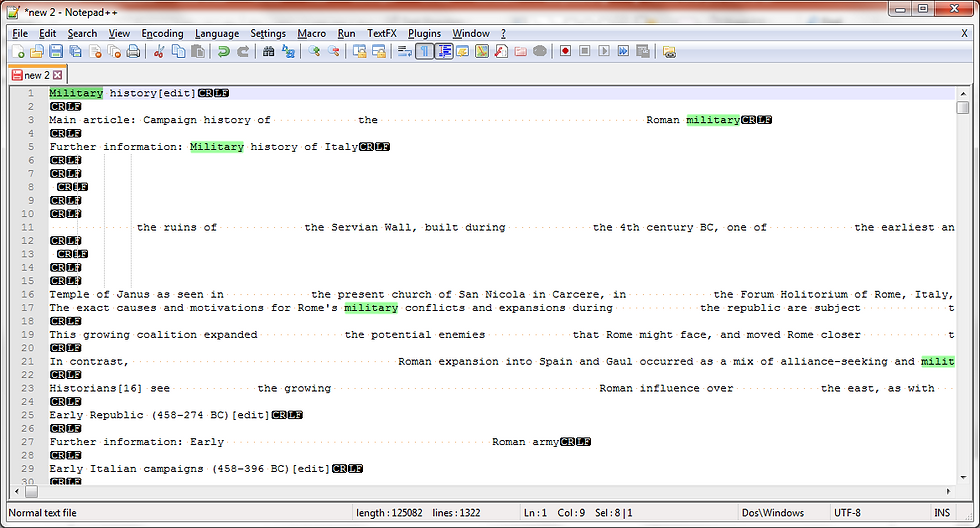Undo the last edit with the green arrow
The image size is (980, 528).
(223, 52)
